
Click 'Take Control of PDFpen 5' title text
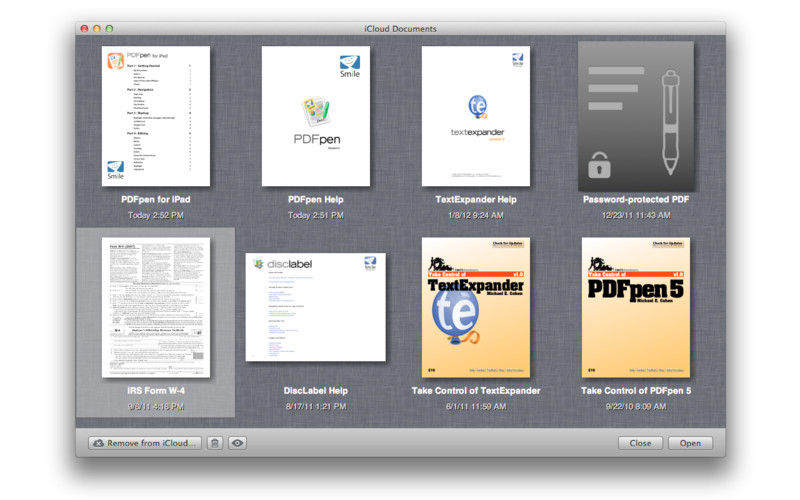click(x=636, y=391)
